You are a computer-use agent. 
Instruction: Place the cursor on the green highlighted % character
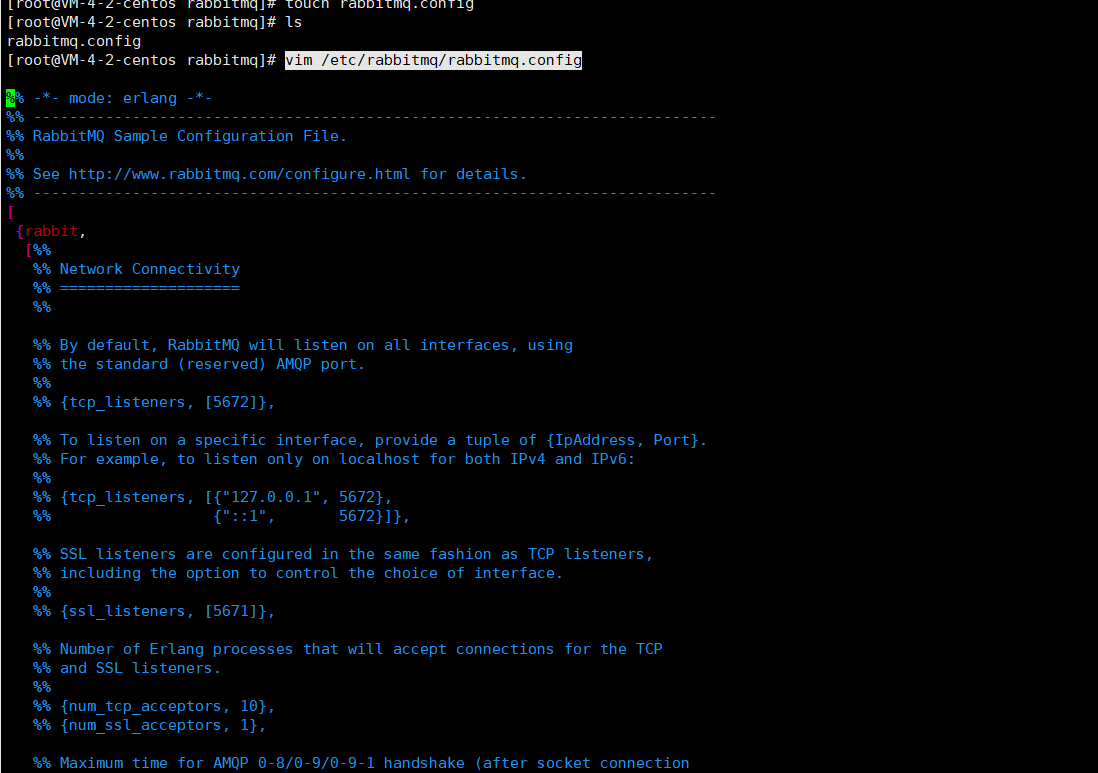(x=11, y=98)
